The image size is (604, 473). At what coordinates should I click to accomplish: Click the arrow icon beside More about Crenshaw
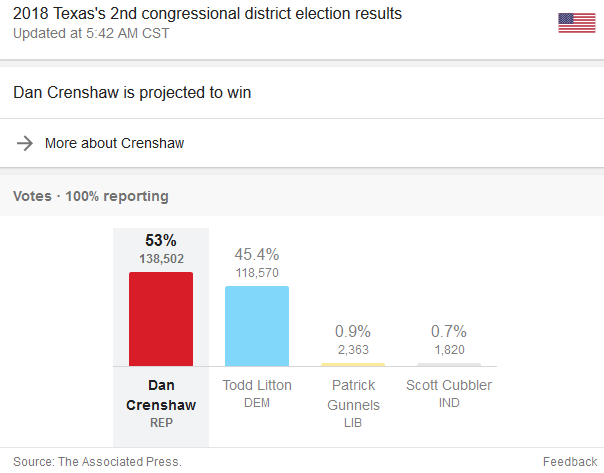[25, 143]
